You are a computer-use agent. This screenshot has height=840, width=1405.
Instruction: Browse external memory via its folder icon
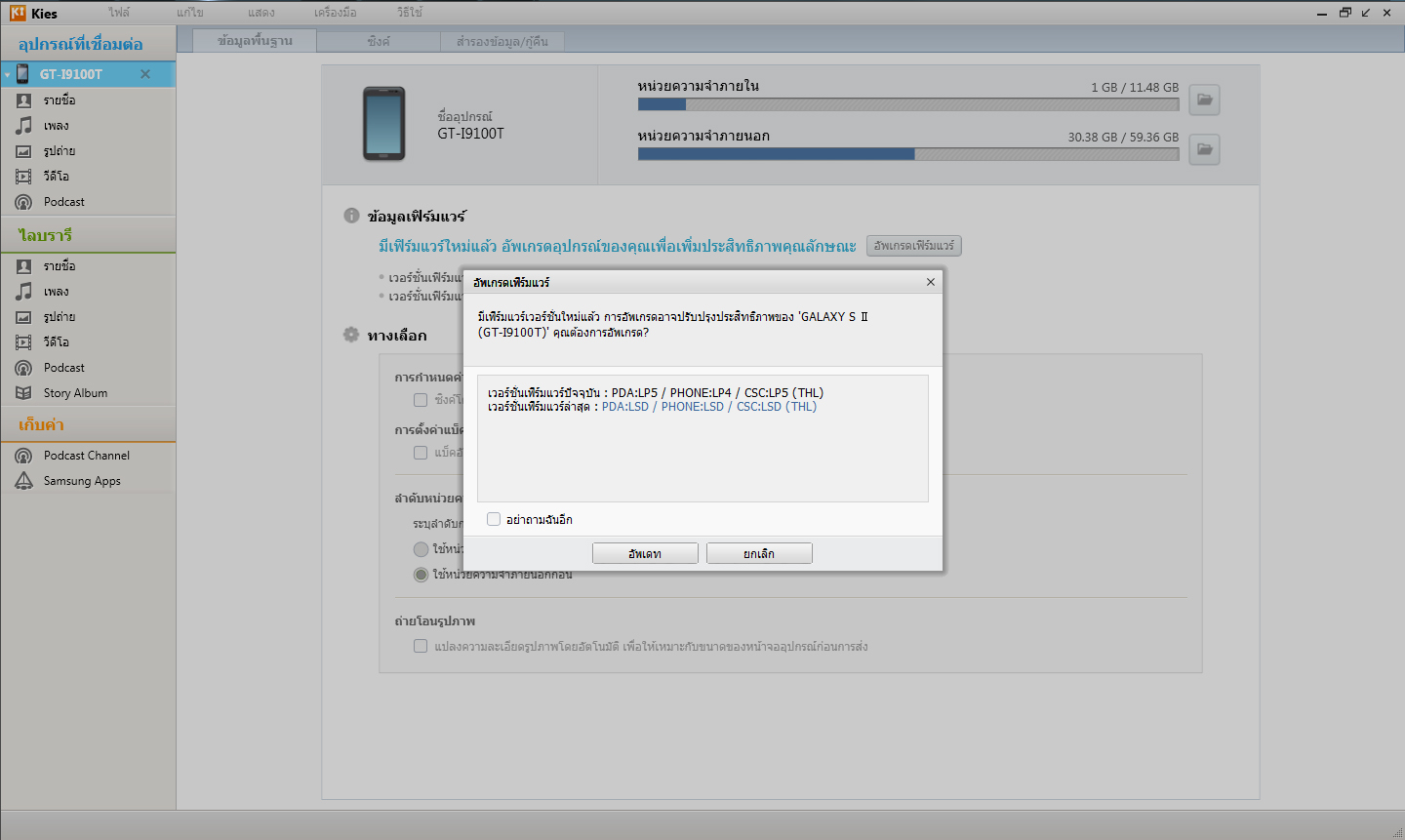[1205, 149]
